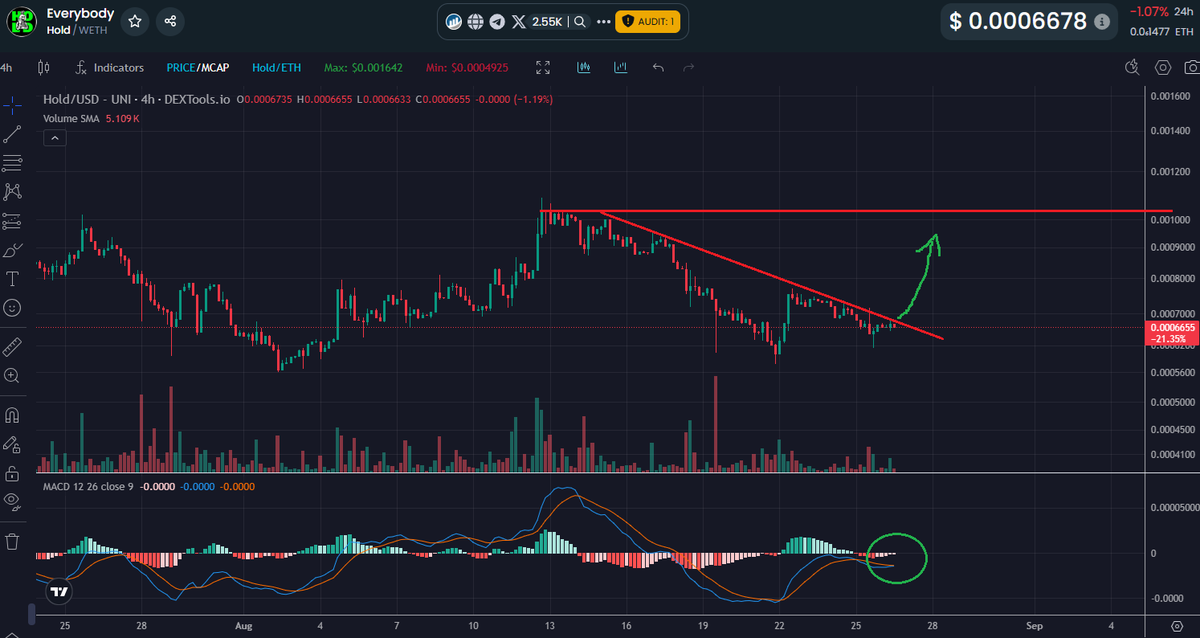This screenshot has height=638, width=1200.
Task: Click the -1.07% 24h change value
Action: coord(1151,12)
